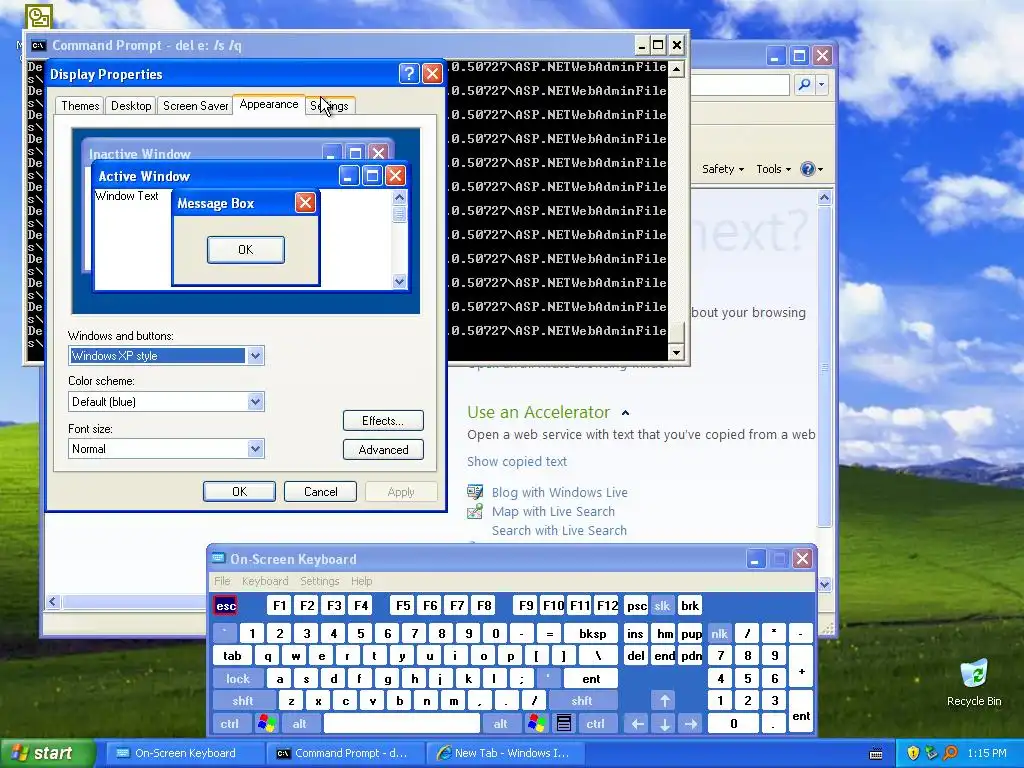
Task: Open the Font size dropdown
Action: (255, 449)
